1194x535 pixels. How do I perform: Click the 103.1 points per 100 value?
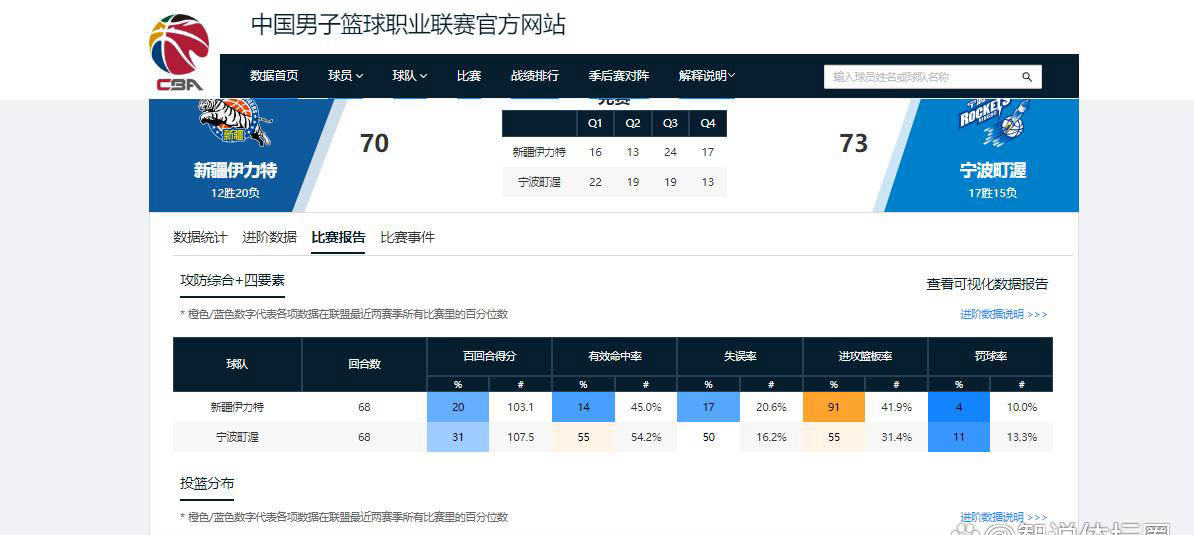(520, 407)
